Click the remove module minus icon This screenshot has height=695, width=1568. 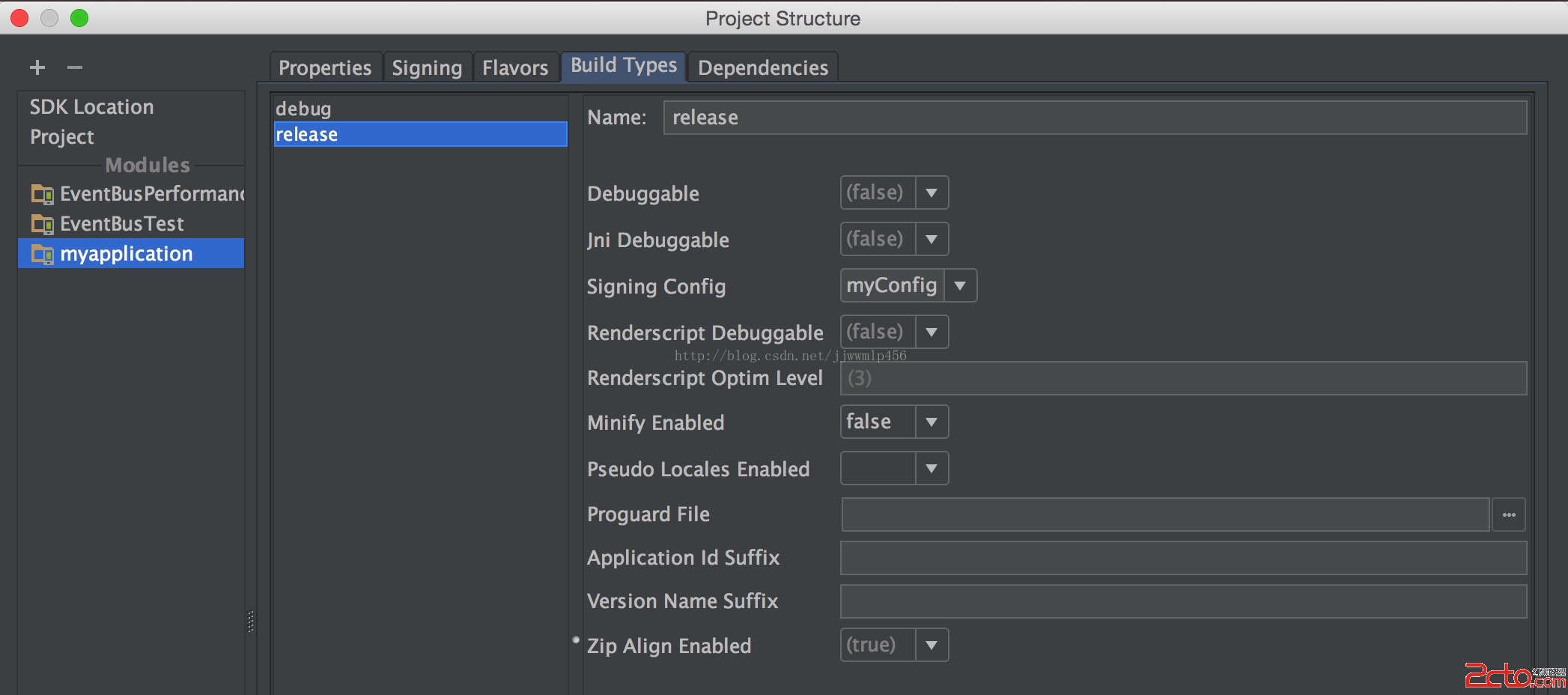coord(75,67)
